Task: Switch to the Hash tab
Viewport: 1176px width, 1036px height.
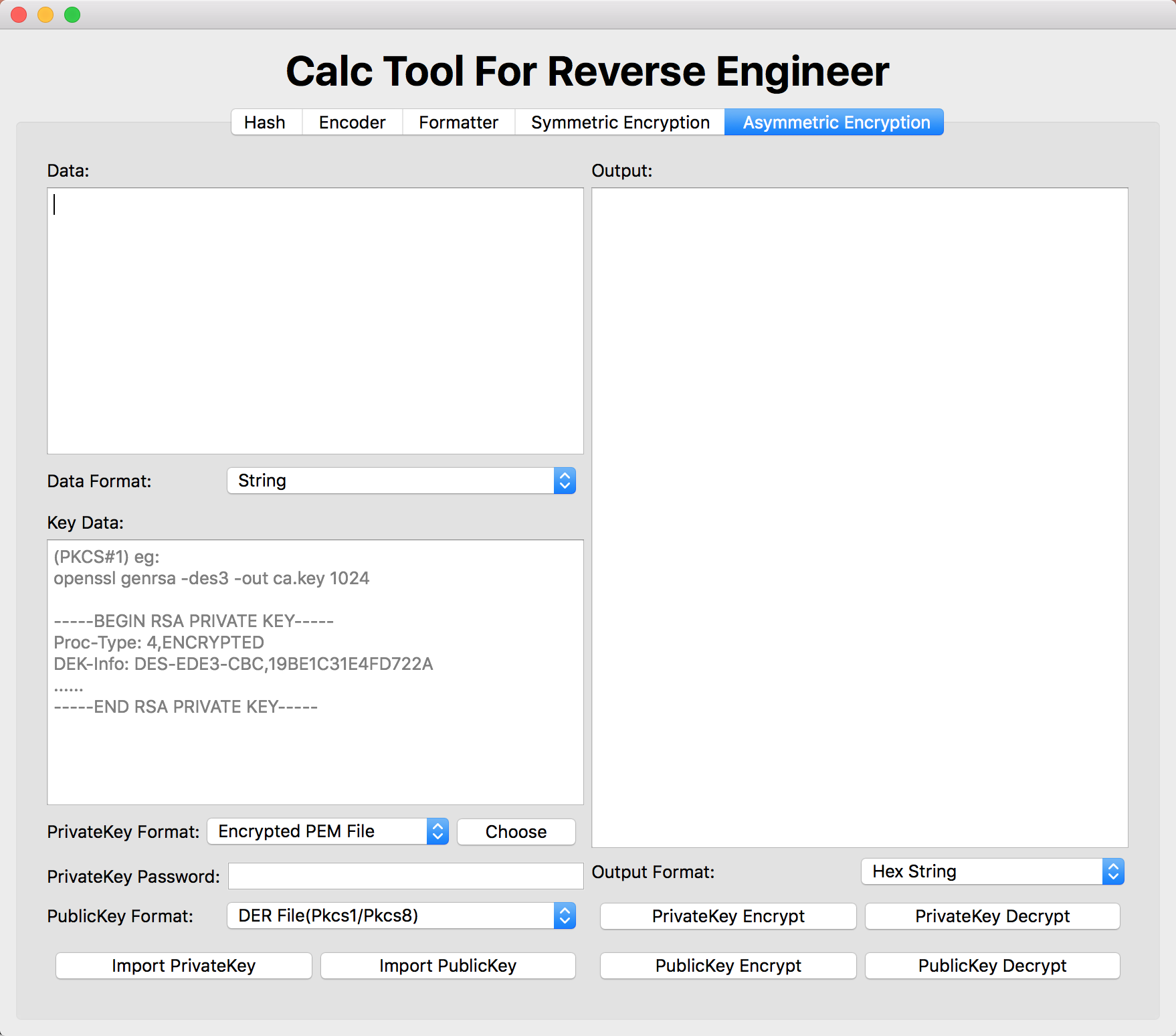Action: click(x=265, y=122)
